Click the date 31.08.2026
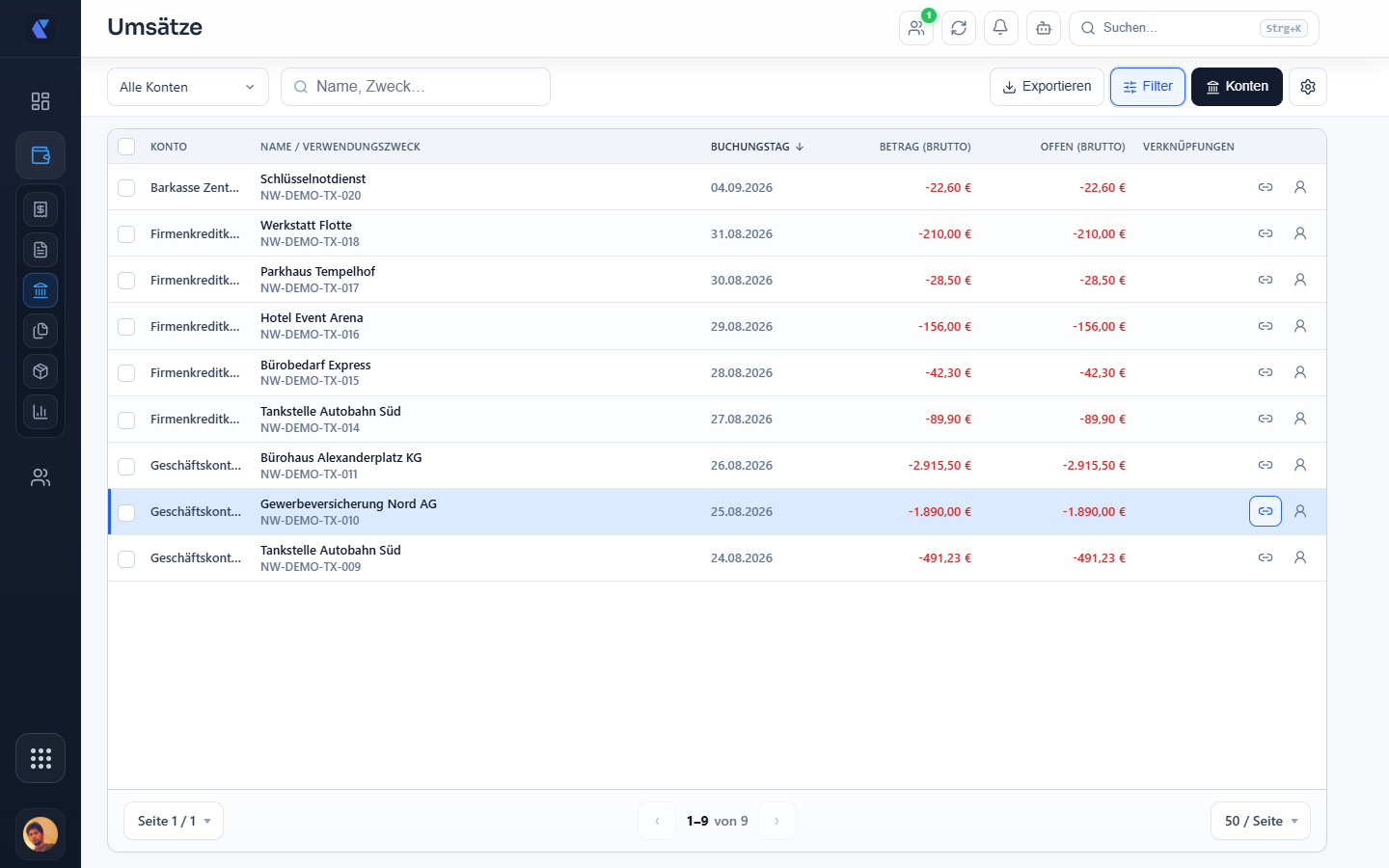 tap(742, 233)
